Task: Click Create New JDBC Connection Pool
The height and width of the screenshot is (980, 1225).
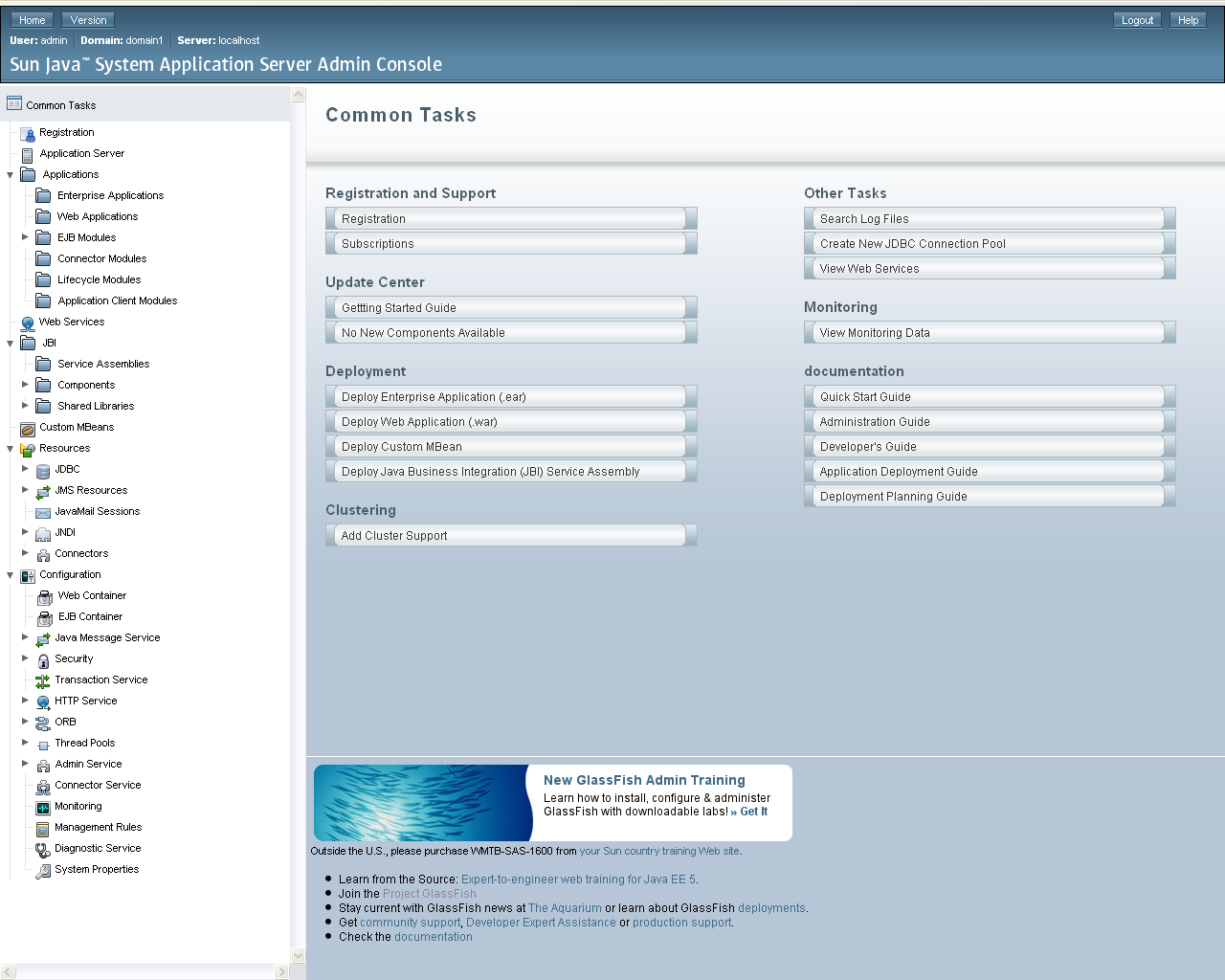Action: (990, 243)
